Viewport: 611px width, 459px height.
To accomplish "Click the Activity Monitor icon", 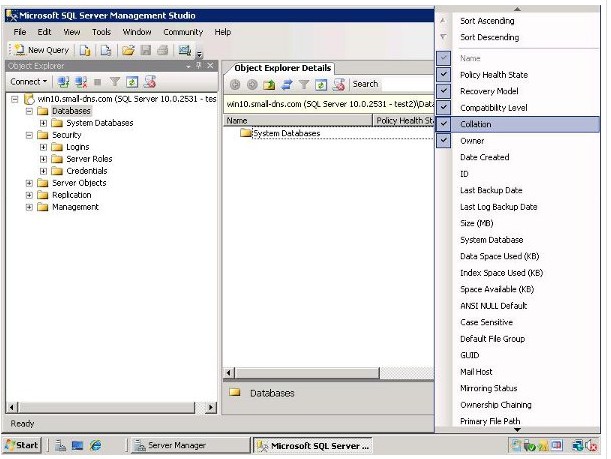I will [x=184, y=50].
